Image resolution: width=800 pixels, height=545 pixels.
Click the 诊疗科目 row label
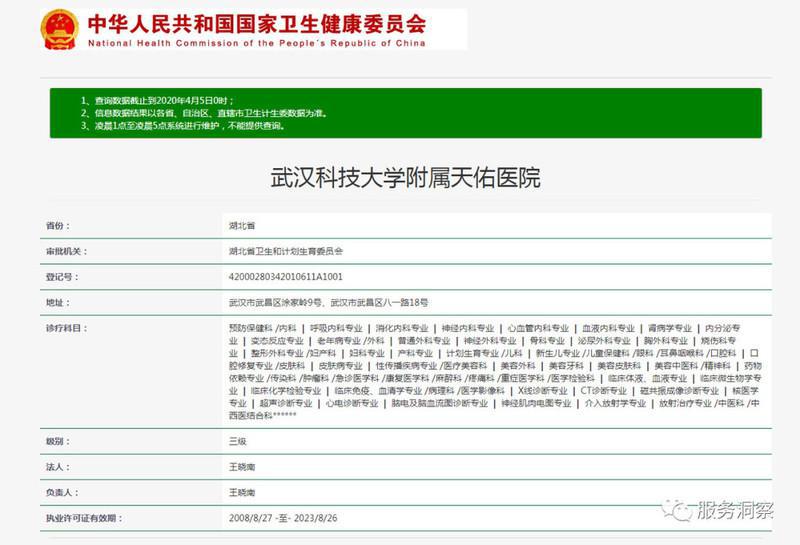coord(66,327)
